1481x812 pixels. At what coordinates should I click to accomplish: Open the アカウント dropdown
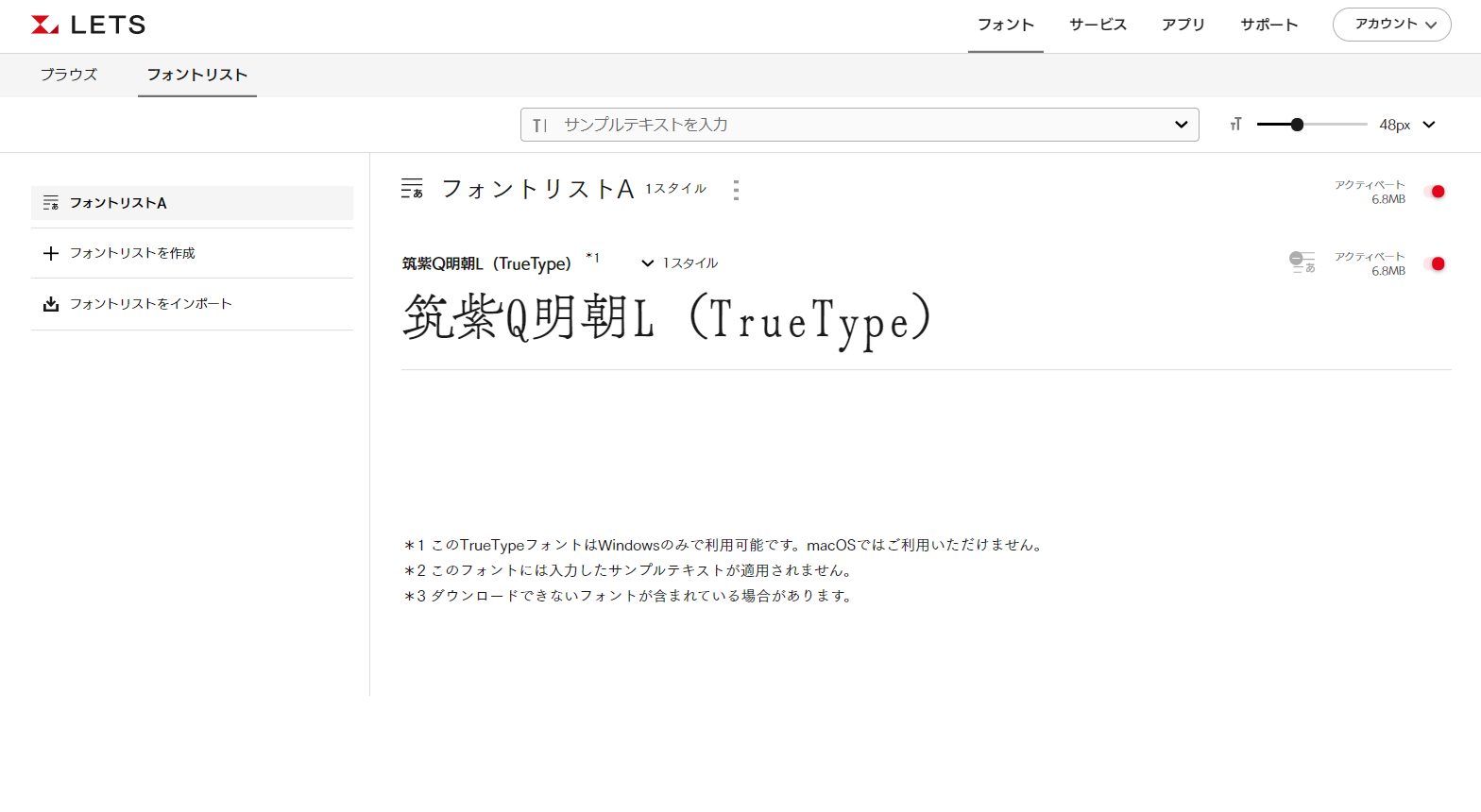[1391, 25]
